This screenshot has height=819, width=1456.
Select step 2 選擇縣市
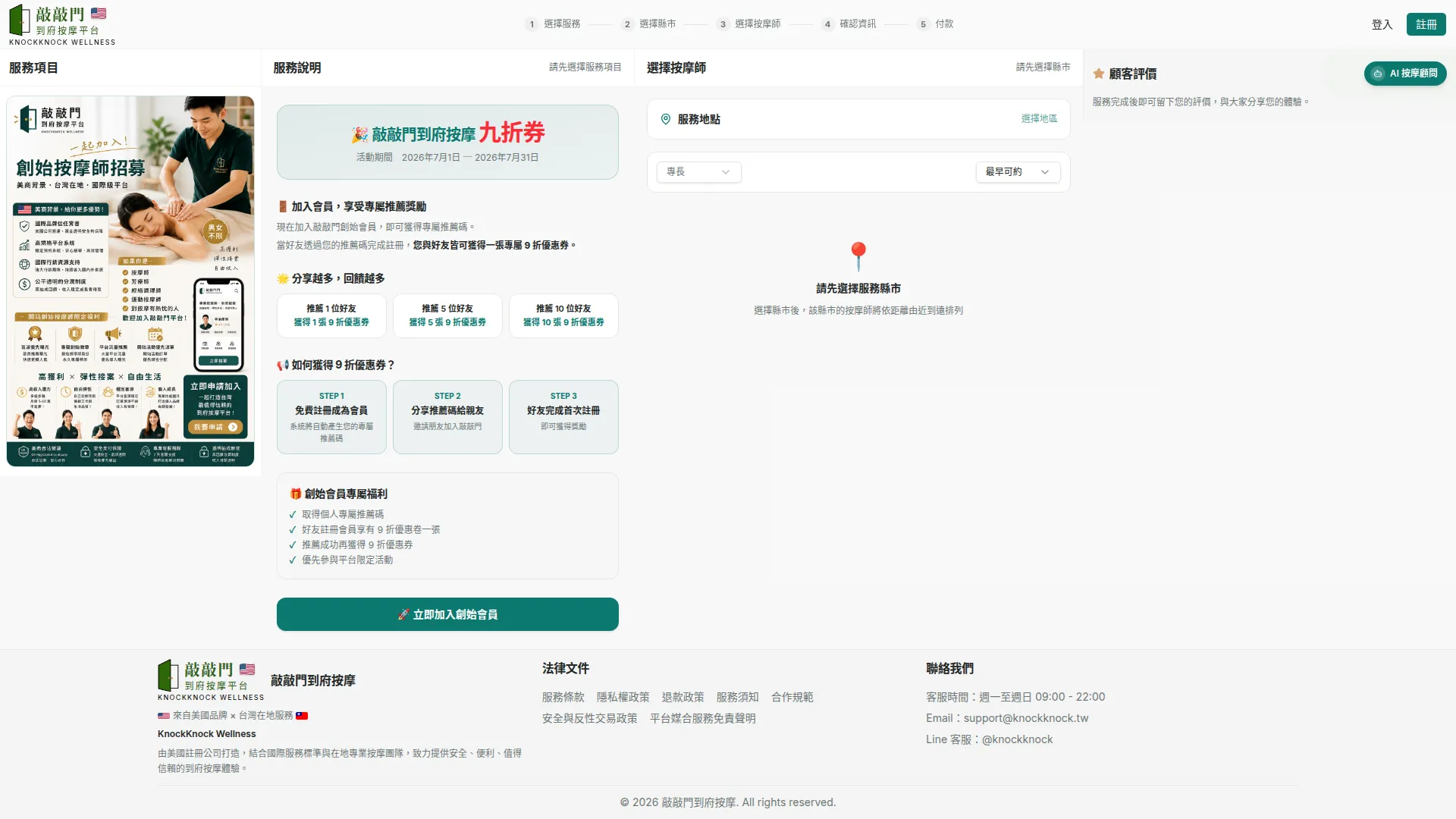point(648,24)
